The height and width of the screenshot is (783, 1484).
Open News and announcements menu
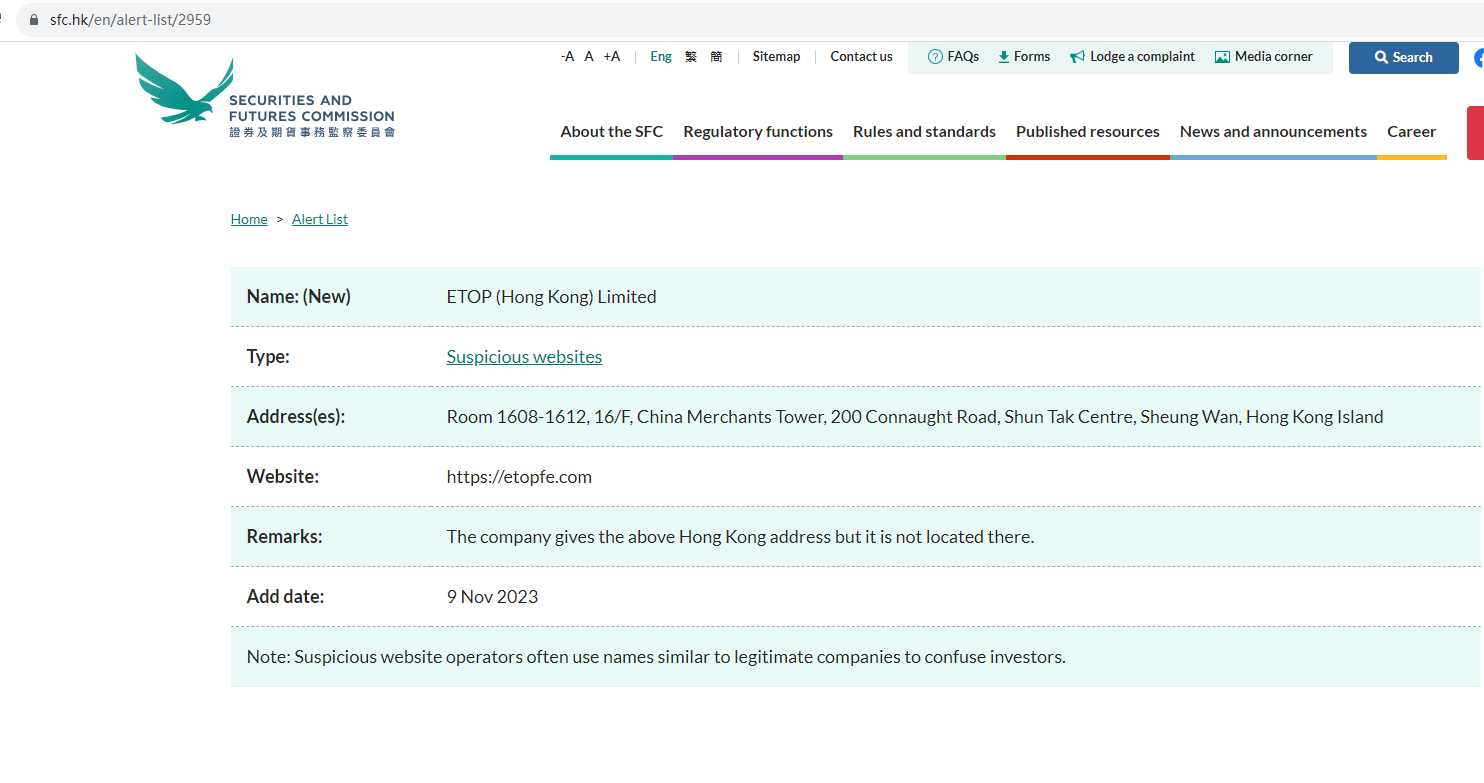(x=1273, y=132)
